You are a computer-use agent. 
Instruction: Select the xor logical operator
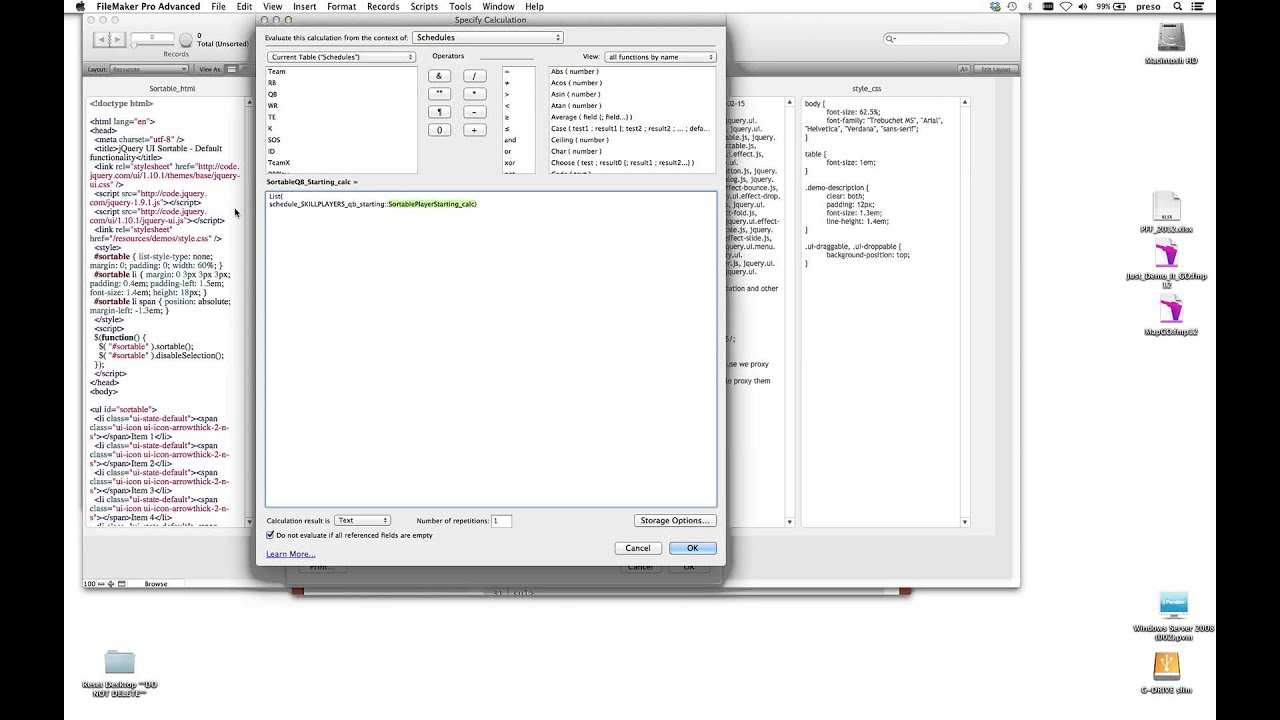point(518,162)
